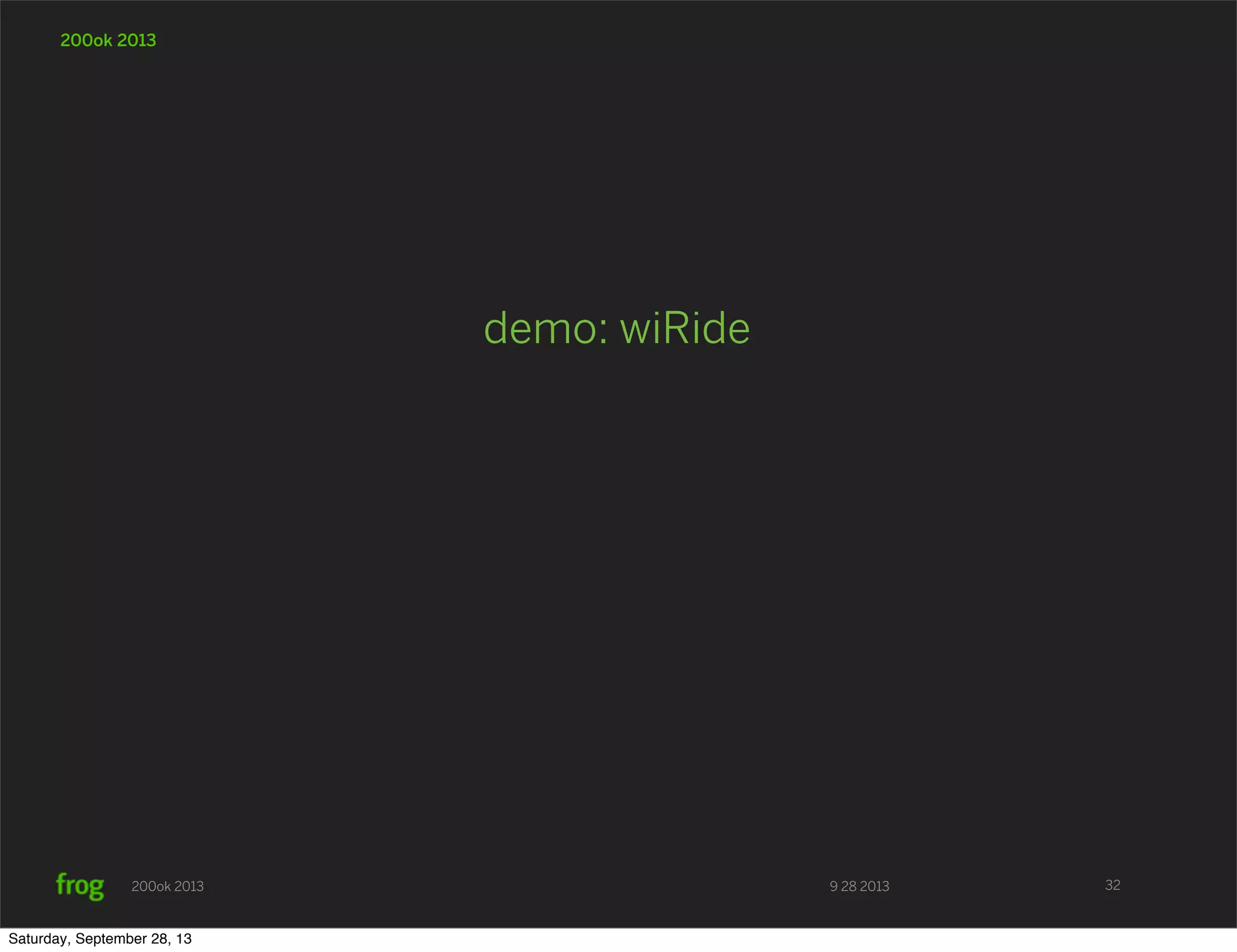Click 'Saturday, September 28, 13' caption
The width and height of the screenshot is (1237, 952).
point(100,939)
